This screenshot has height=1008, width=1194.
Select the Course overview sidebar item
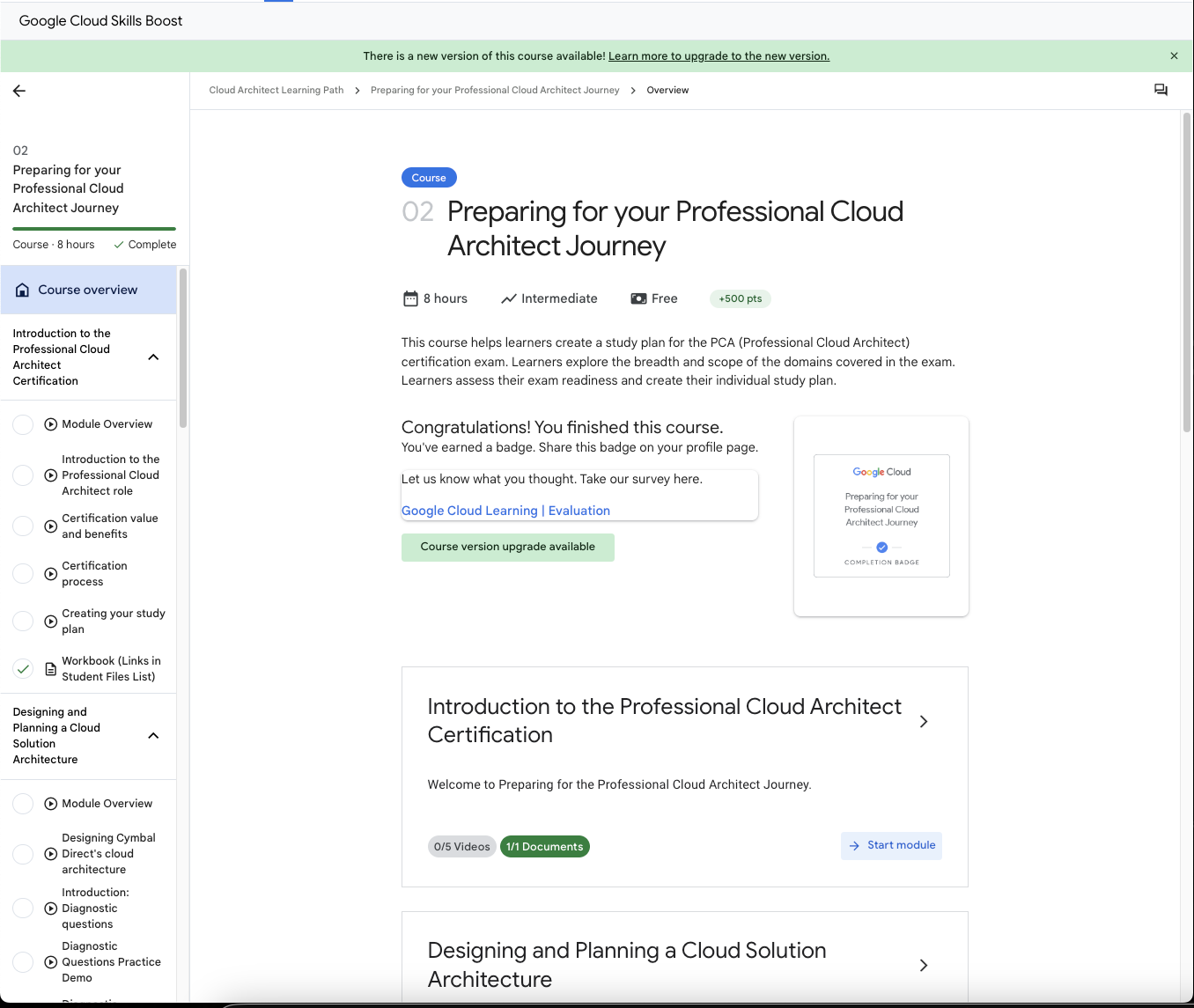[x=88, y=290]
